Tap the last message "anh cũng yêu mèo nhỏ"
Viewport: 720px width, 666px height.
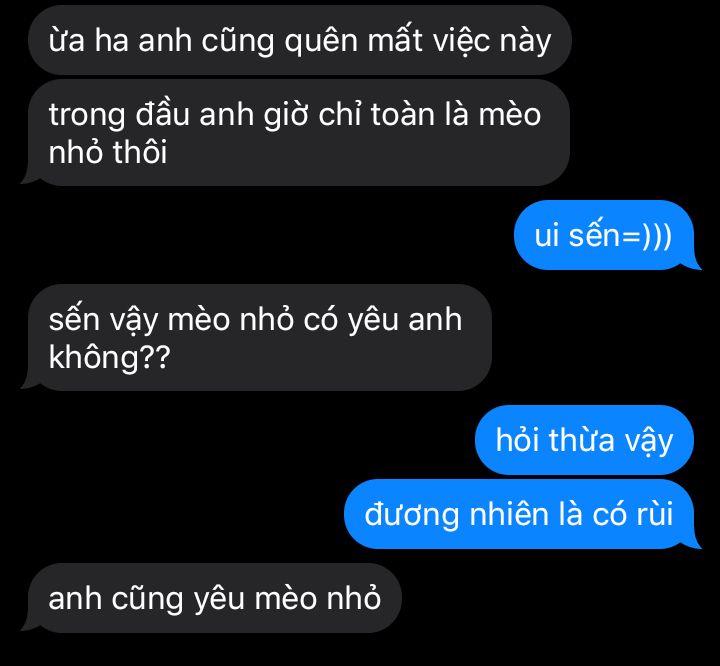[x=213, y=598]
